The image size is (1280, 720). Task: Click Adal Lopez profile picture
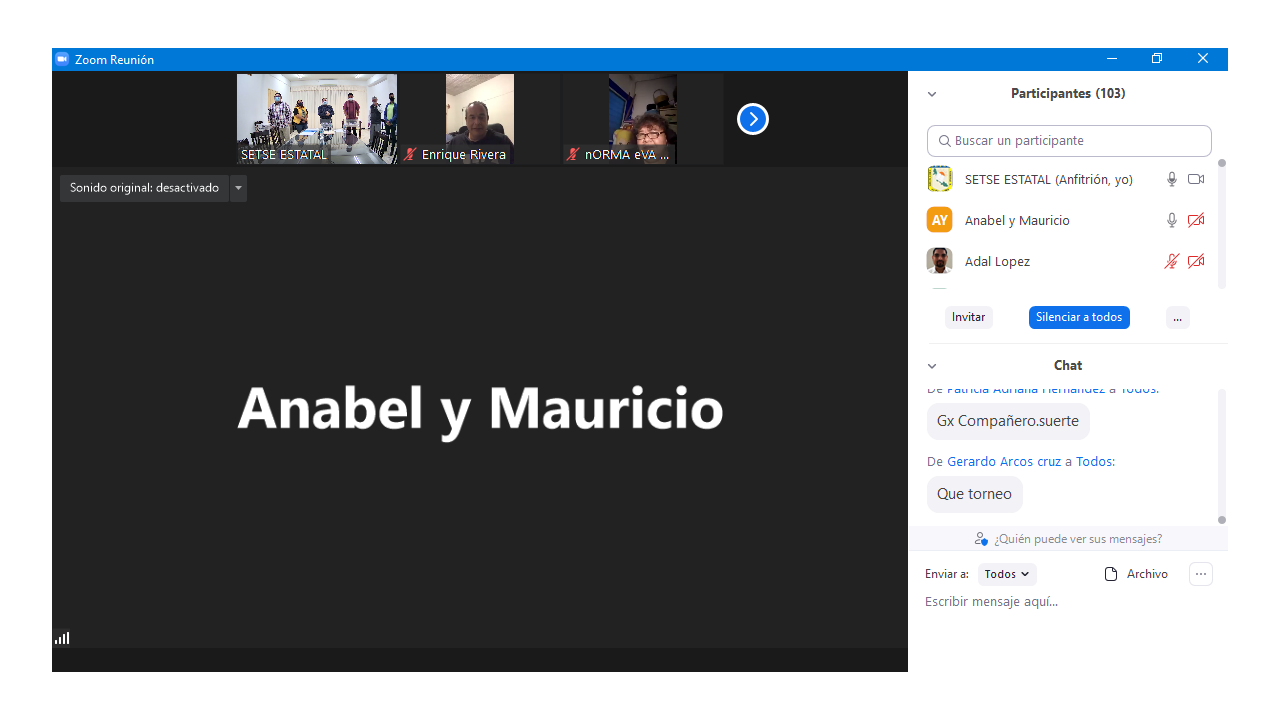(x=940, y=261)
